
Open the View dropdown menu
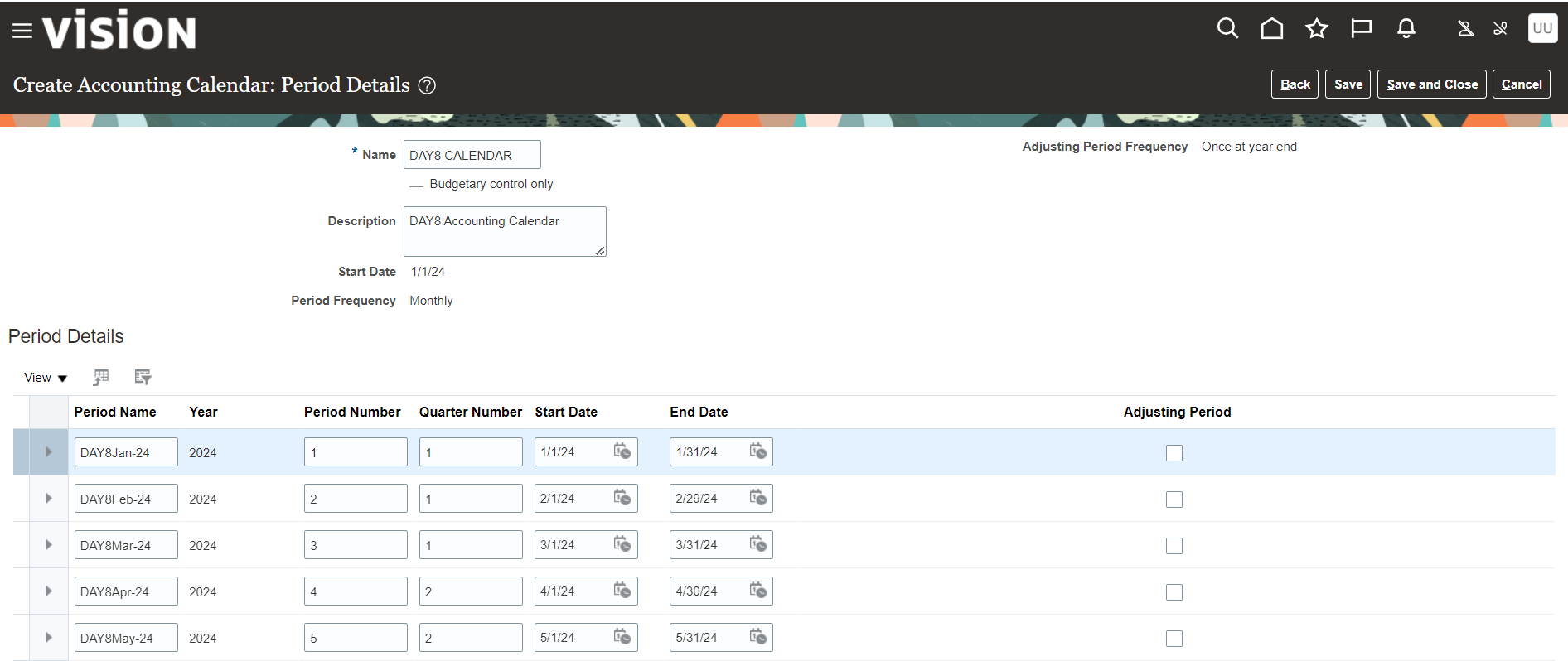tap(46, 378)
